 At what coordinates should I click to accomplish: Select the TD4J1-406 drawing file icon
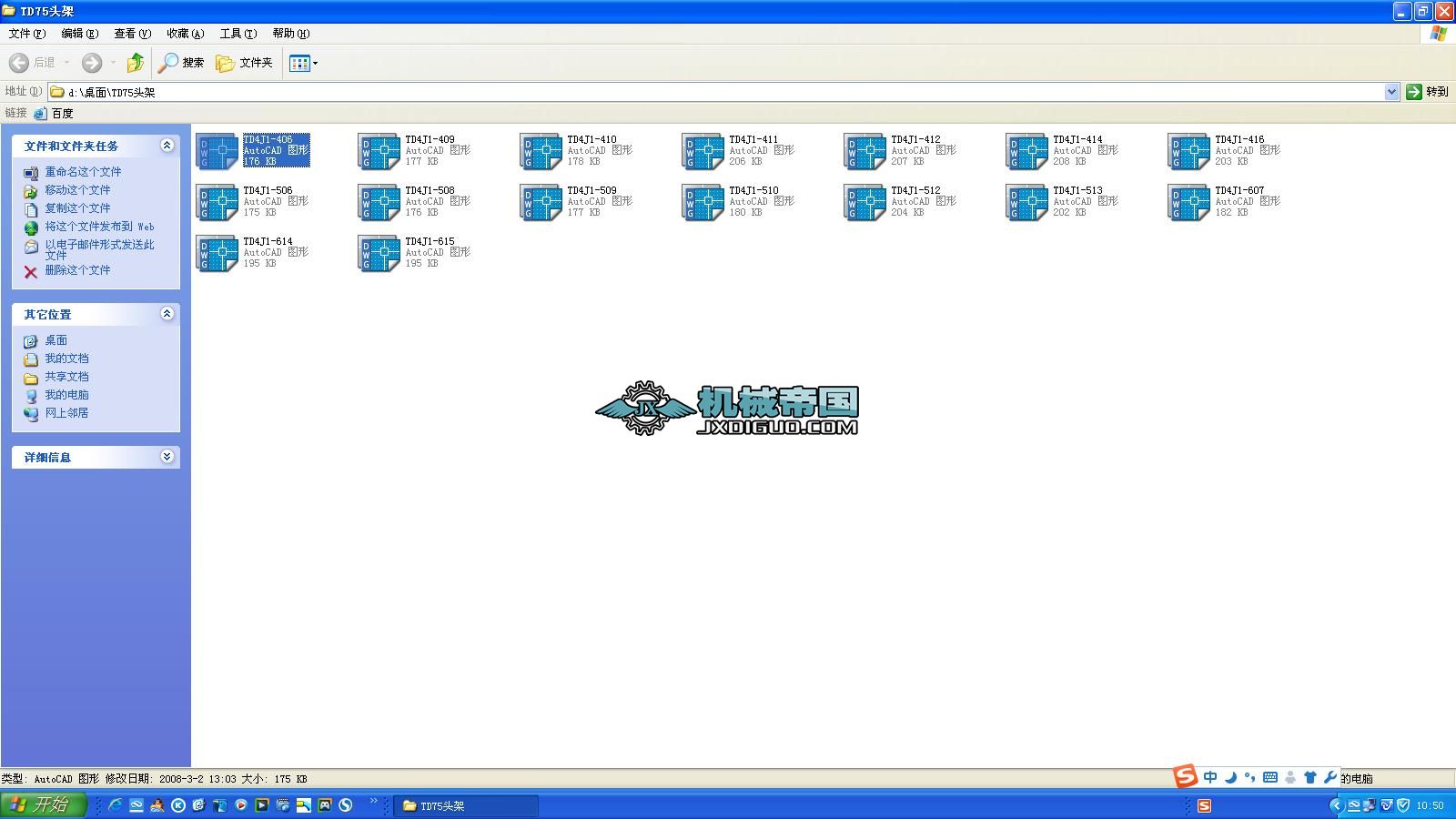click(217, 152)
